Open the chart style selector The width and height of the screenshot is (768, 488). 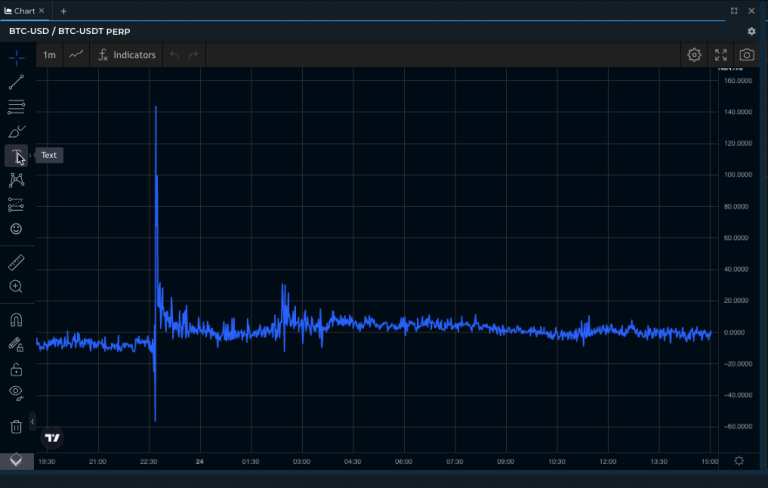point(77,55)
